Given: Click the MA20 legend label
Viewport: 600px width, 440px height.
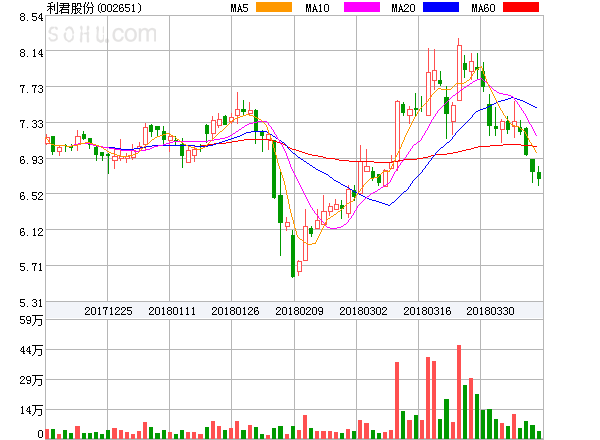Looking at the screenshot, I should [403, 8].
